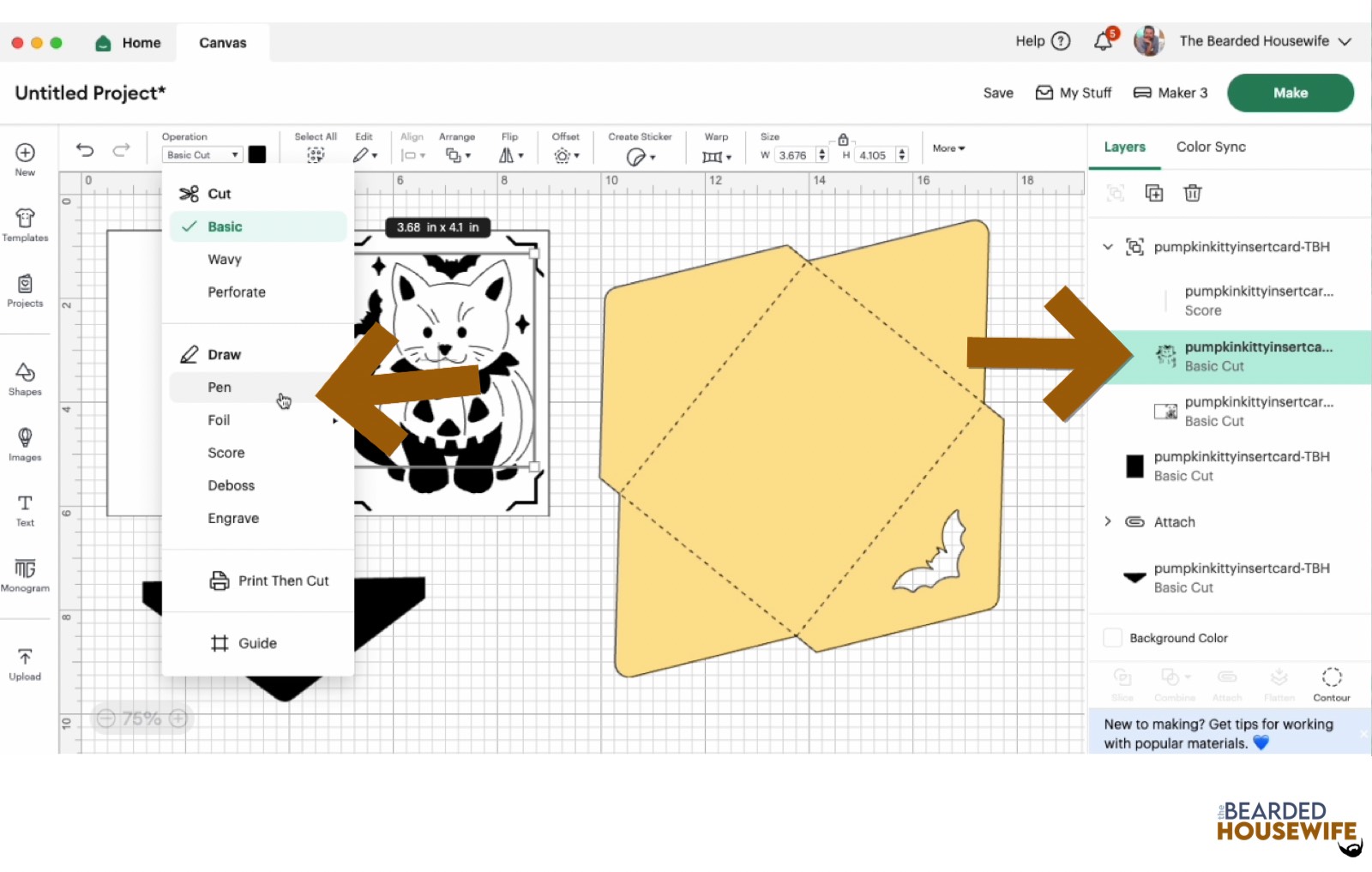This screenshot has width=1372, height=872.
Task: Switch to the Color Sync tab
Action: [1211, 147]
